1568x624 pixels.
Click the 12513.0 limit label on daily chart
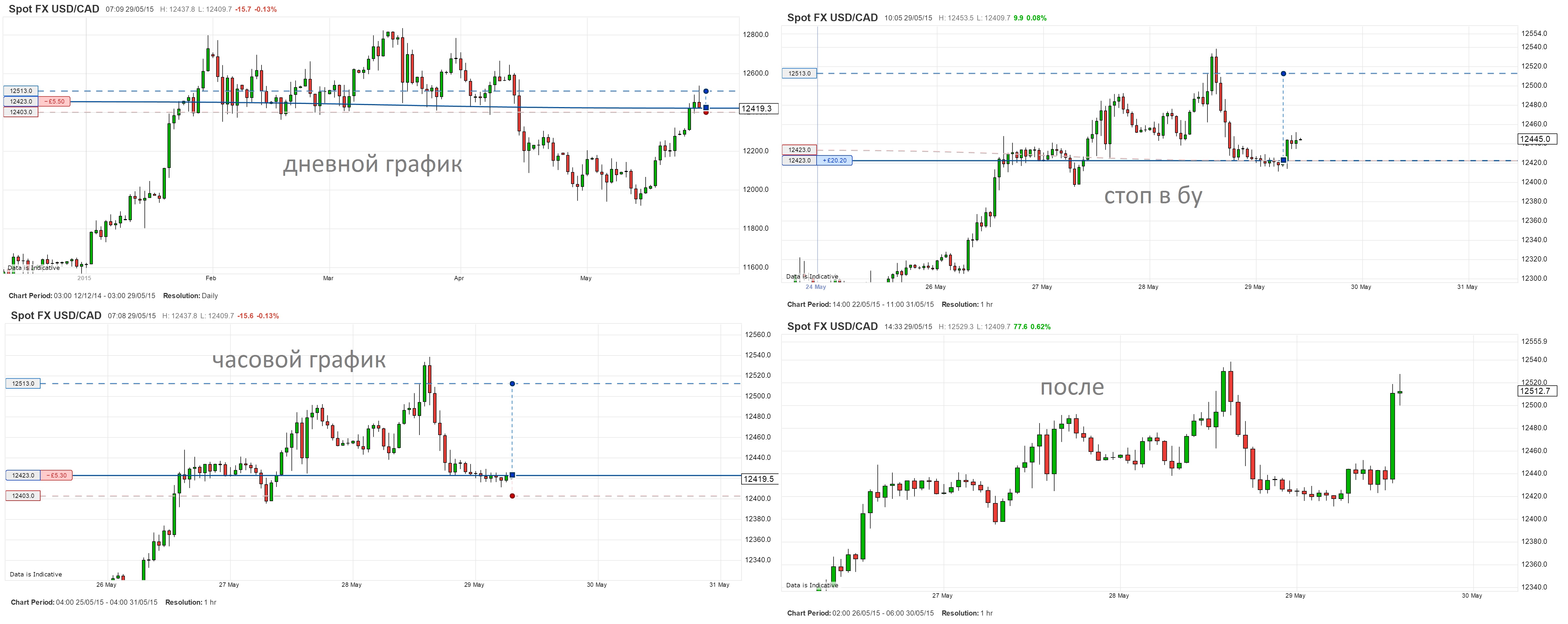coord(21,91)
